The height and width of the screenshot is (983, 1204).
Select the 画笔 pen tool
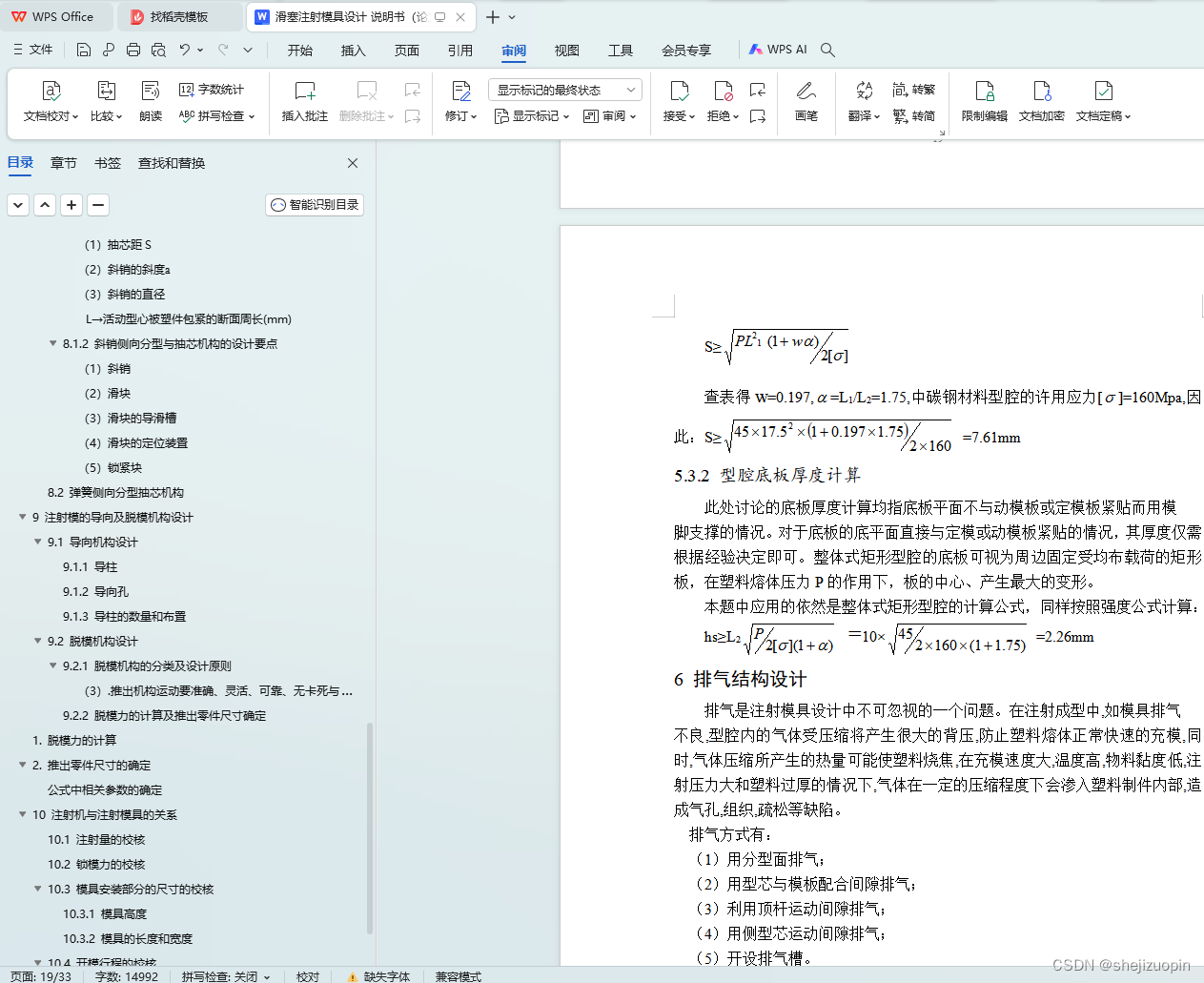point(806,102)
